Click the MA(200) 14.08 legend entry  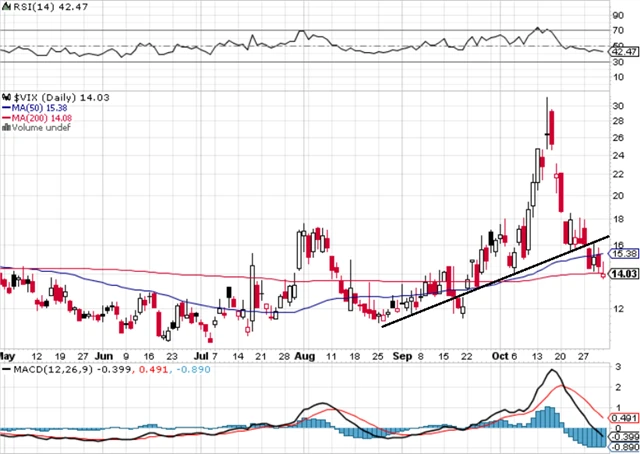(x=40, y=116)
